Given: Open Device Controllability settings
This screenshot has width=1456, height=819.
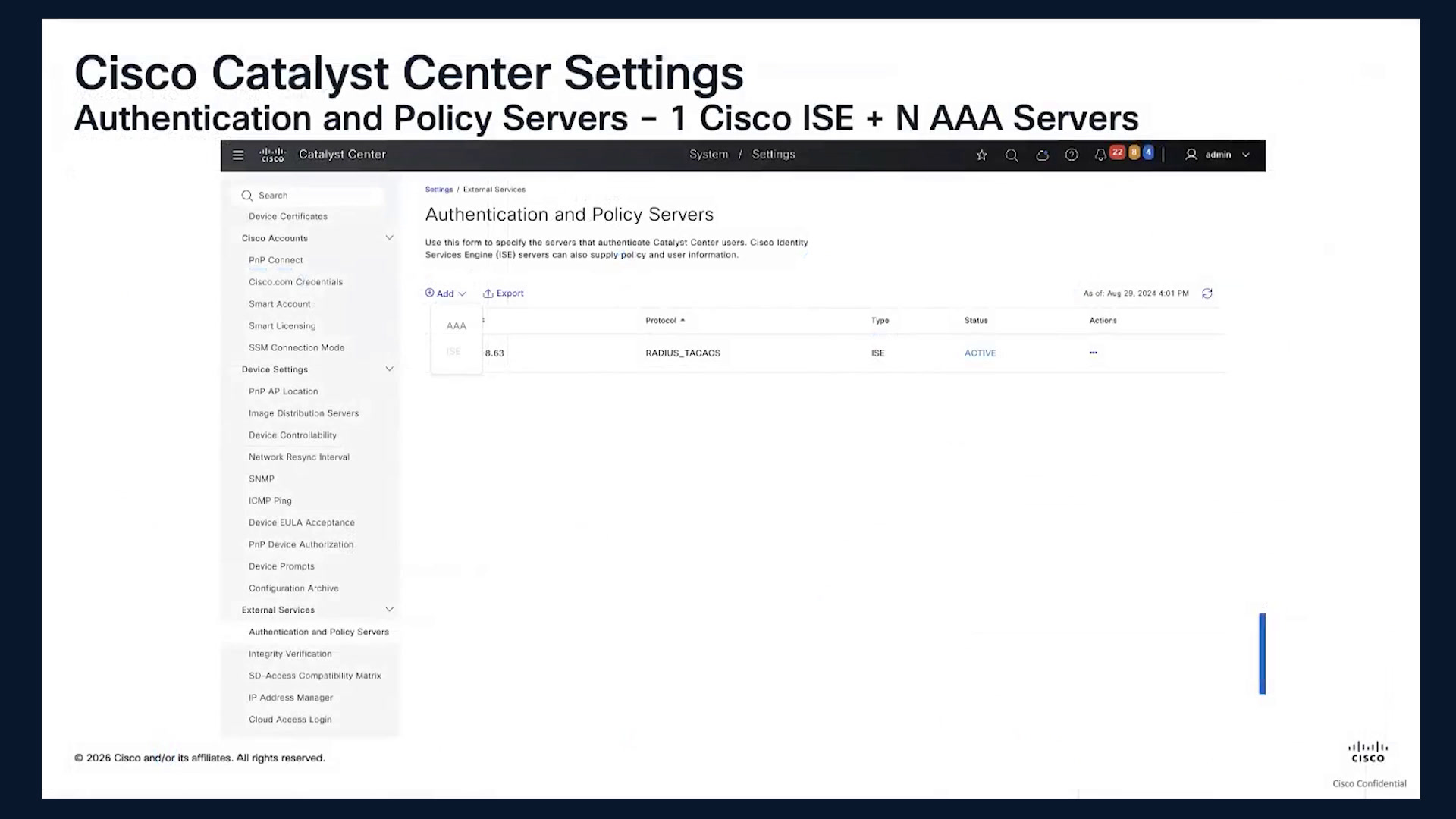Looking at the screenshot, I should point(293,435).
